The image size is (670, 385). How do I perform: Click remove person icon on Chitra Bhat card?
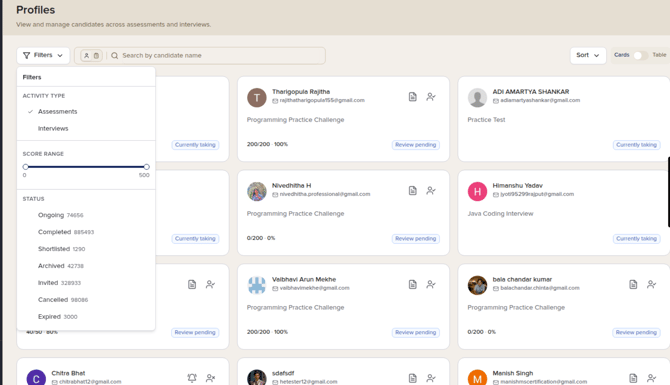(x=210, y=378)
